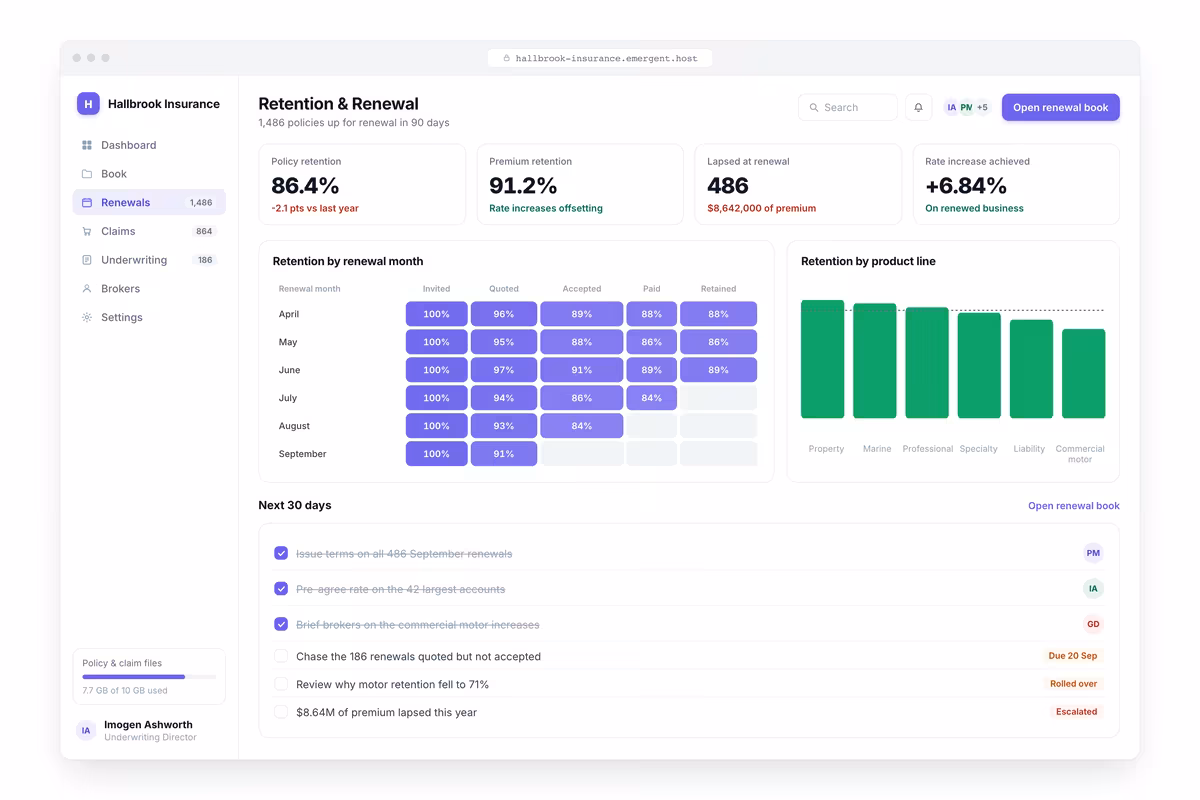This screenshot has width=1200, height=800.
Task: Click the +5 more members badge
Action: pyautogui.click(x=982, y=107)
